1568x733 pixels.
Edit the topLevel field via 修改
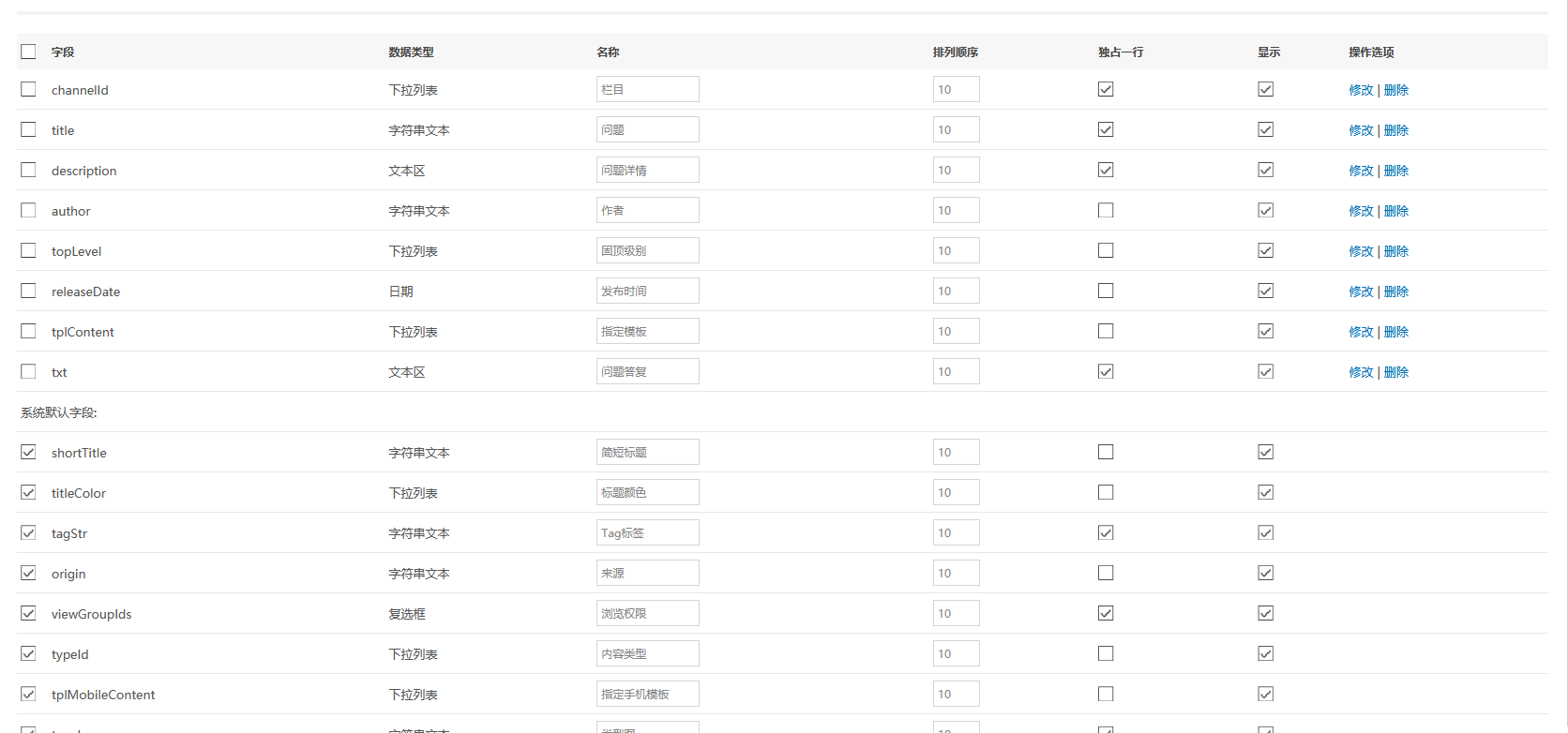pos(1361,251)
